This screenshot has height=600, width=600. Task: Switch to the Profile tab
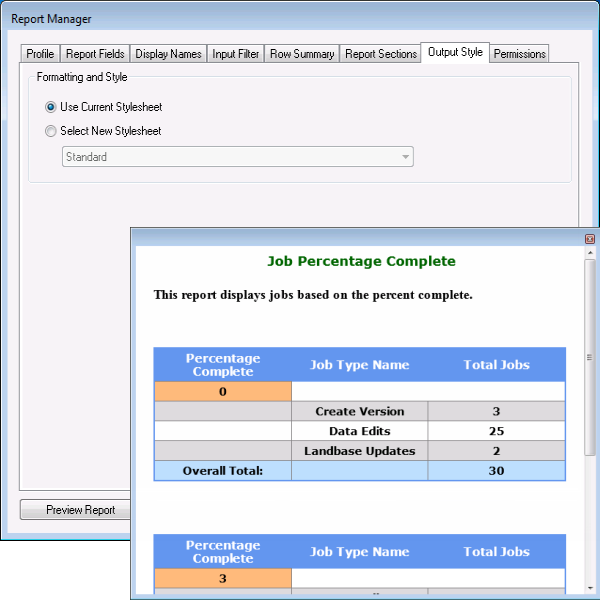(40, 54)
